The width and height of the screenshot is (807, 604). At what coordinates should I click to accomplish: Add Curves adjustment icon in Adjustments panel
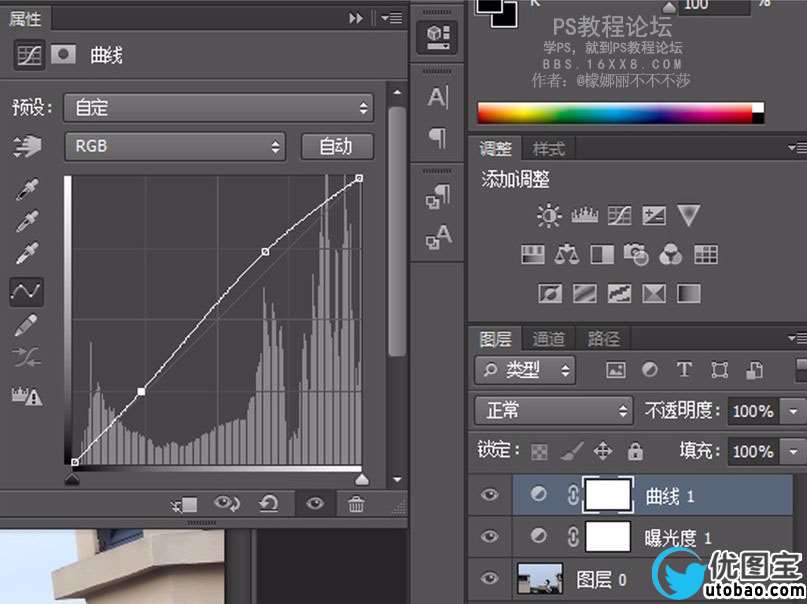(x=619, y=216)
